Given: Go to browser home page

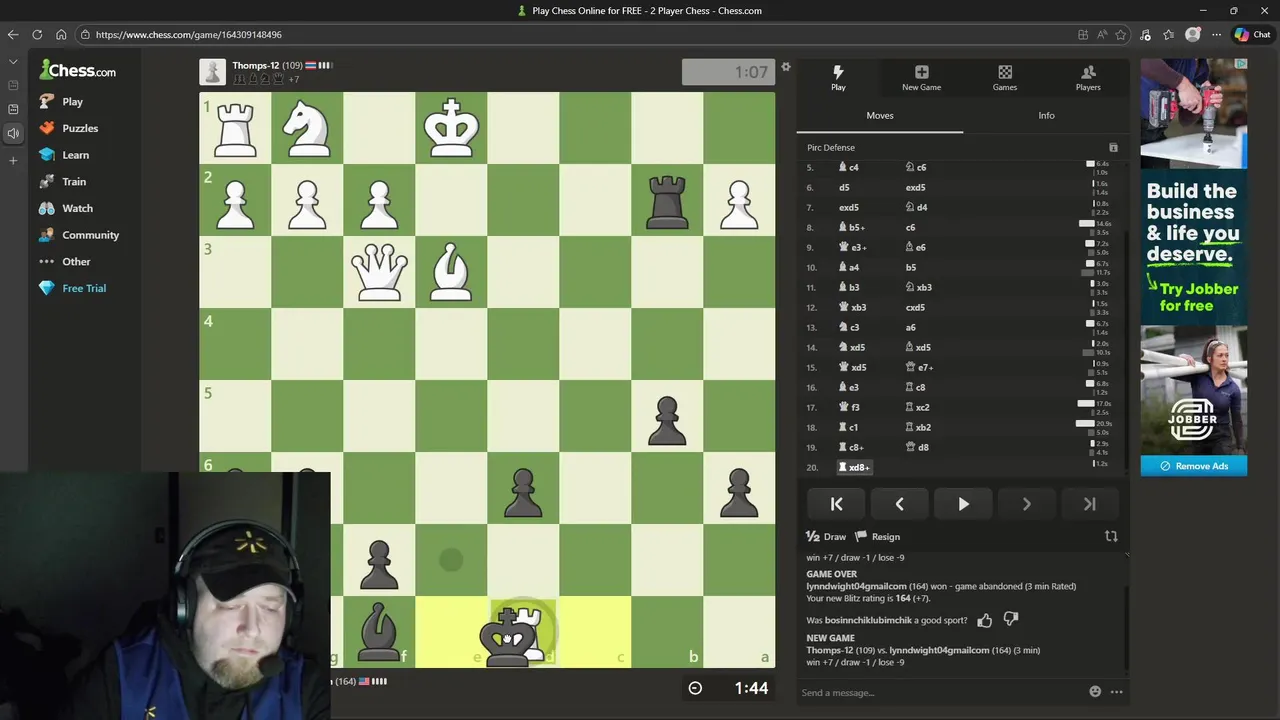Looking at the screenshot, I should tap(61, 34).
